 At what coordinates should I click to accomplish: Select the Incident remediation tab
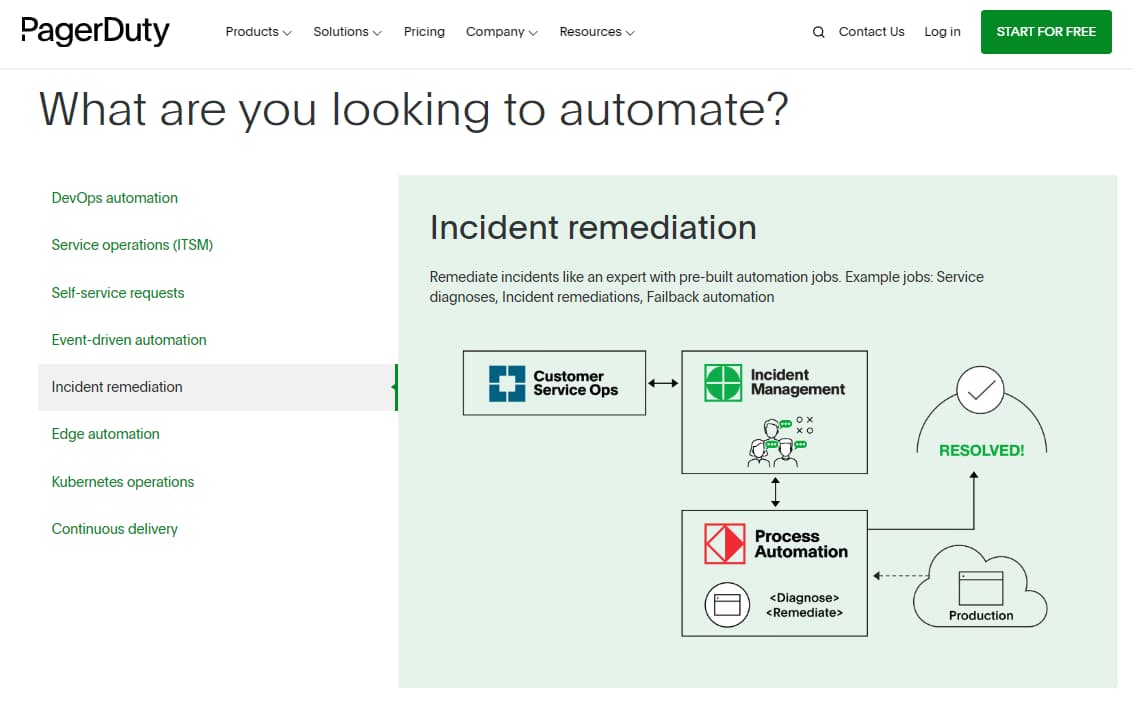click(x=217, y=387)
